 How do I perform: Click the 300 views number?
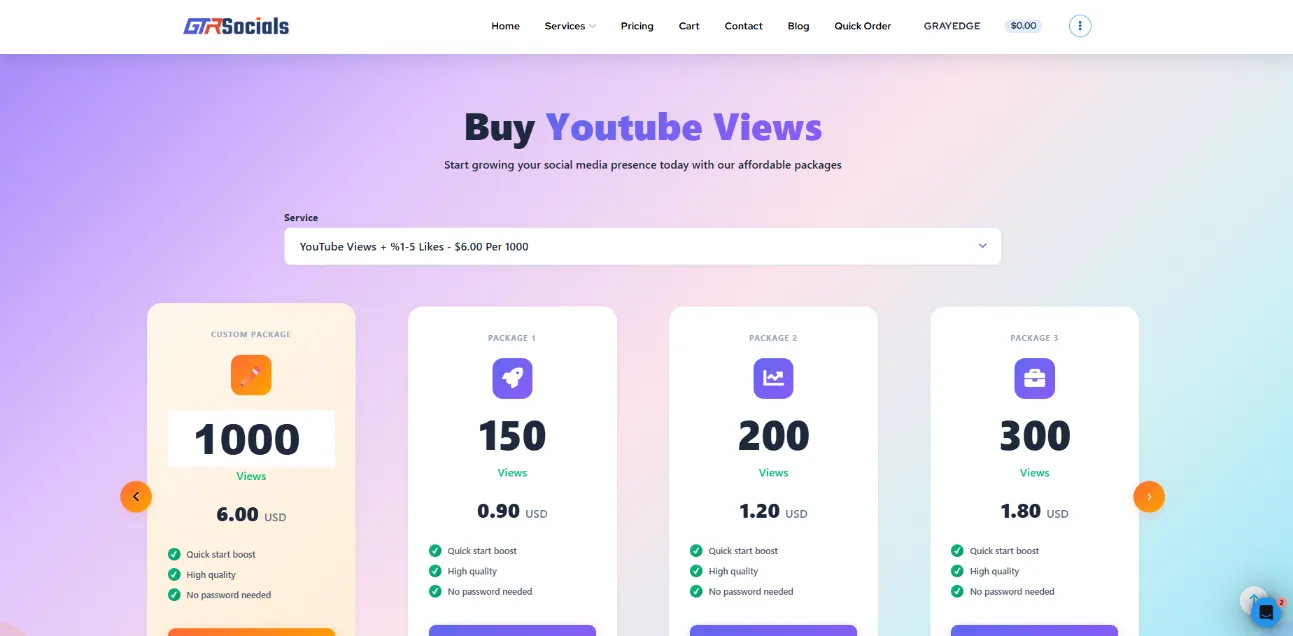(x=1034, y=436)
